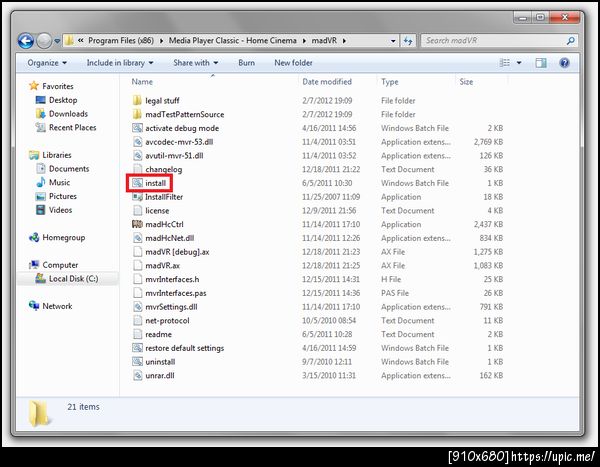This screenshot has width=600, height=467.
Task: Expand the address bar history dropdown
Action: pos(393,41)
